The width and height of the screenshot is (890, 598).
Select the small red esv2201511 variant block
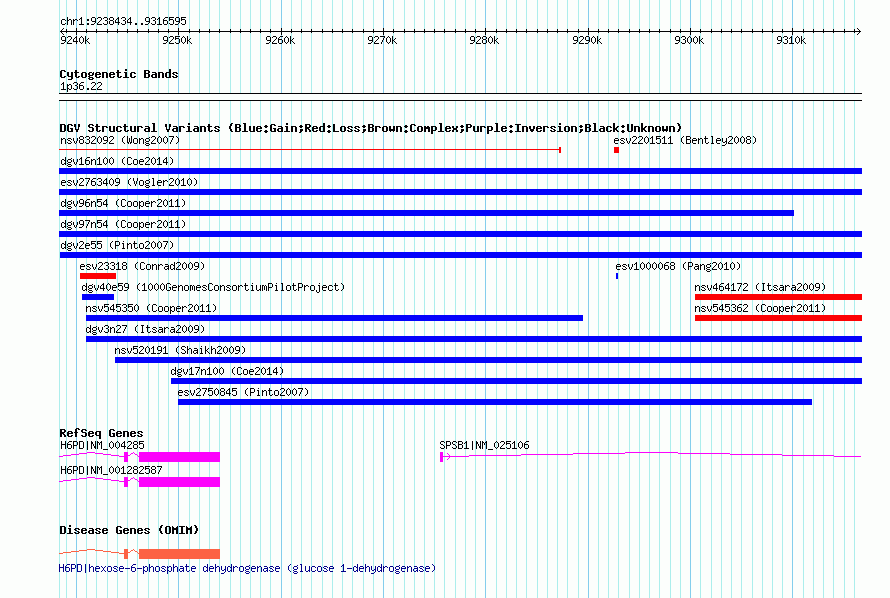tap(616, 150)
